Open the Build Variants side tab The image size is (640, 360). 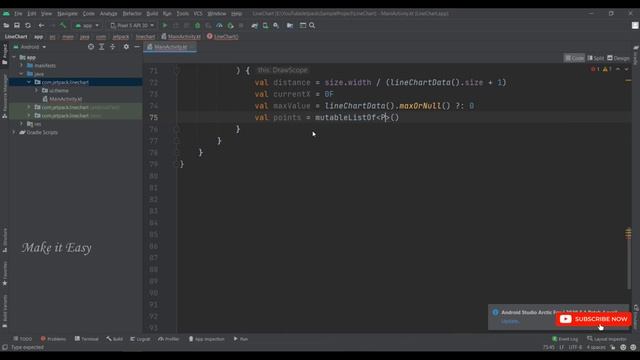4,312
